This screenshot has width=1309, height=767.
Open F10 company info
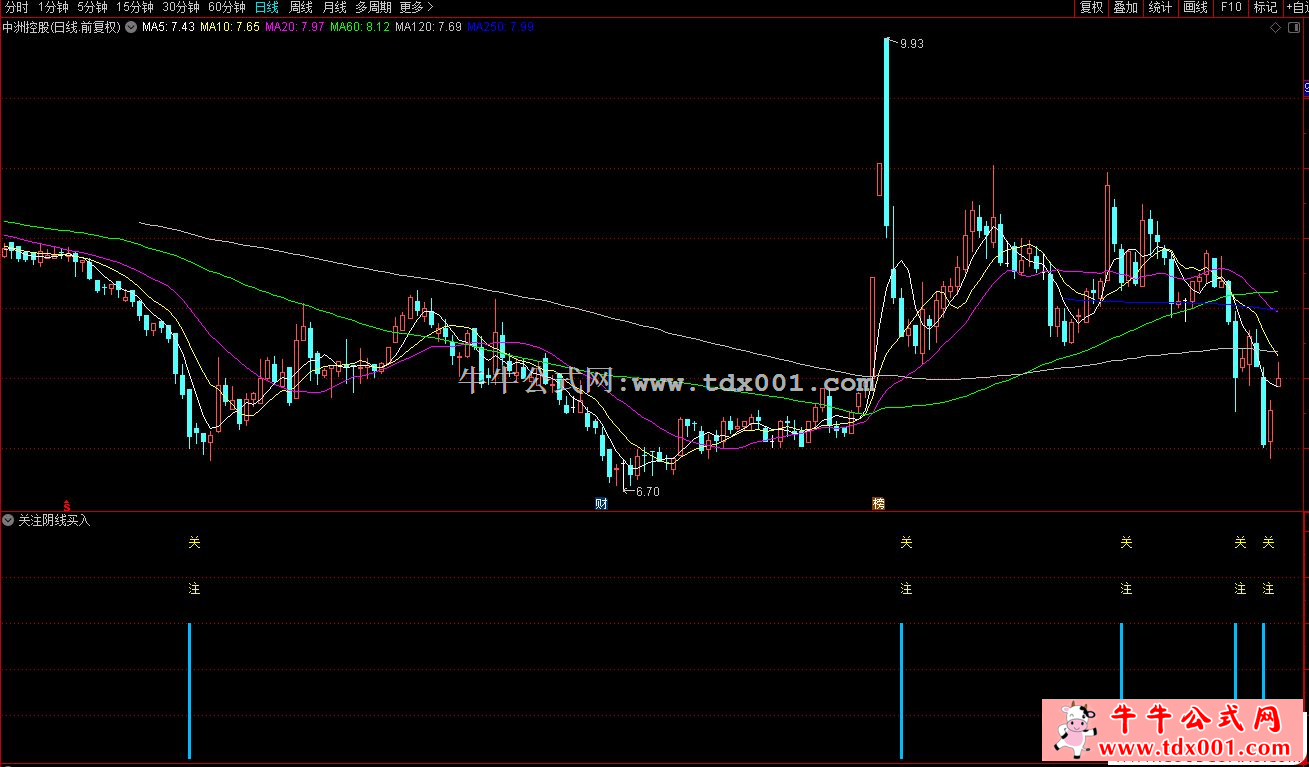pos(1230,7)
